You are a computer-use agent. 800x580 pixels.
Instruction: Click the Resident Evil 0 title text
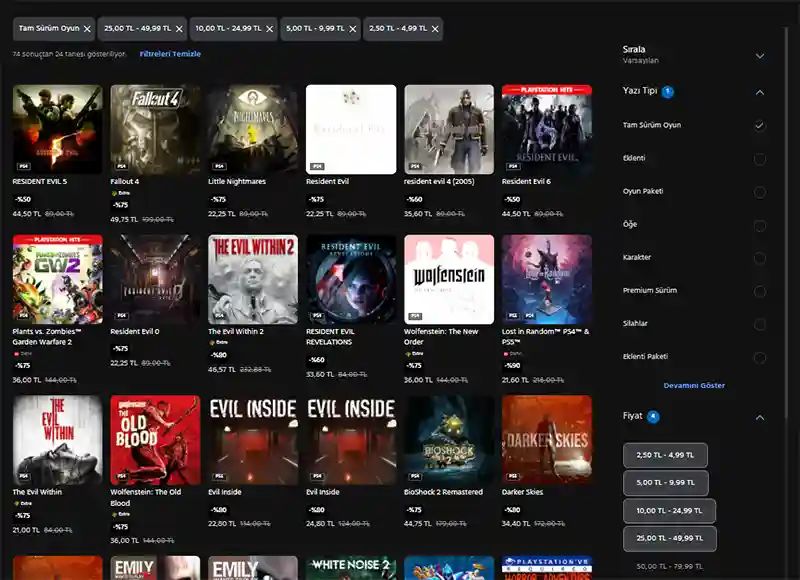(x=135, y=332)
